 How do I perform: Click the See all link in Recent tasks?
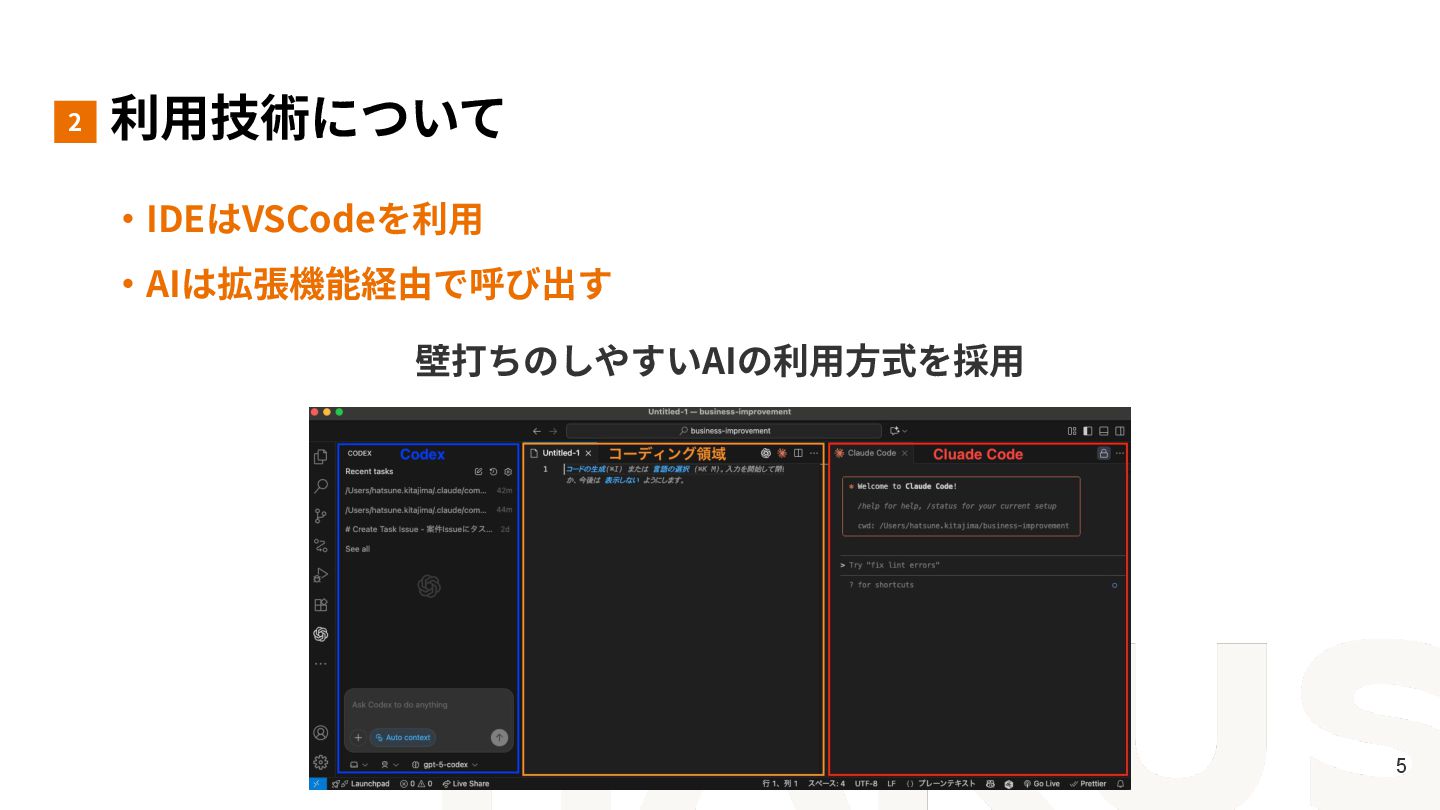(x=357, y=549)
